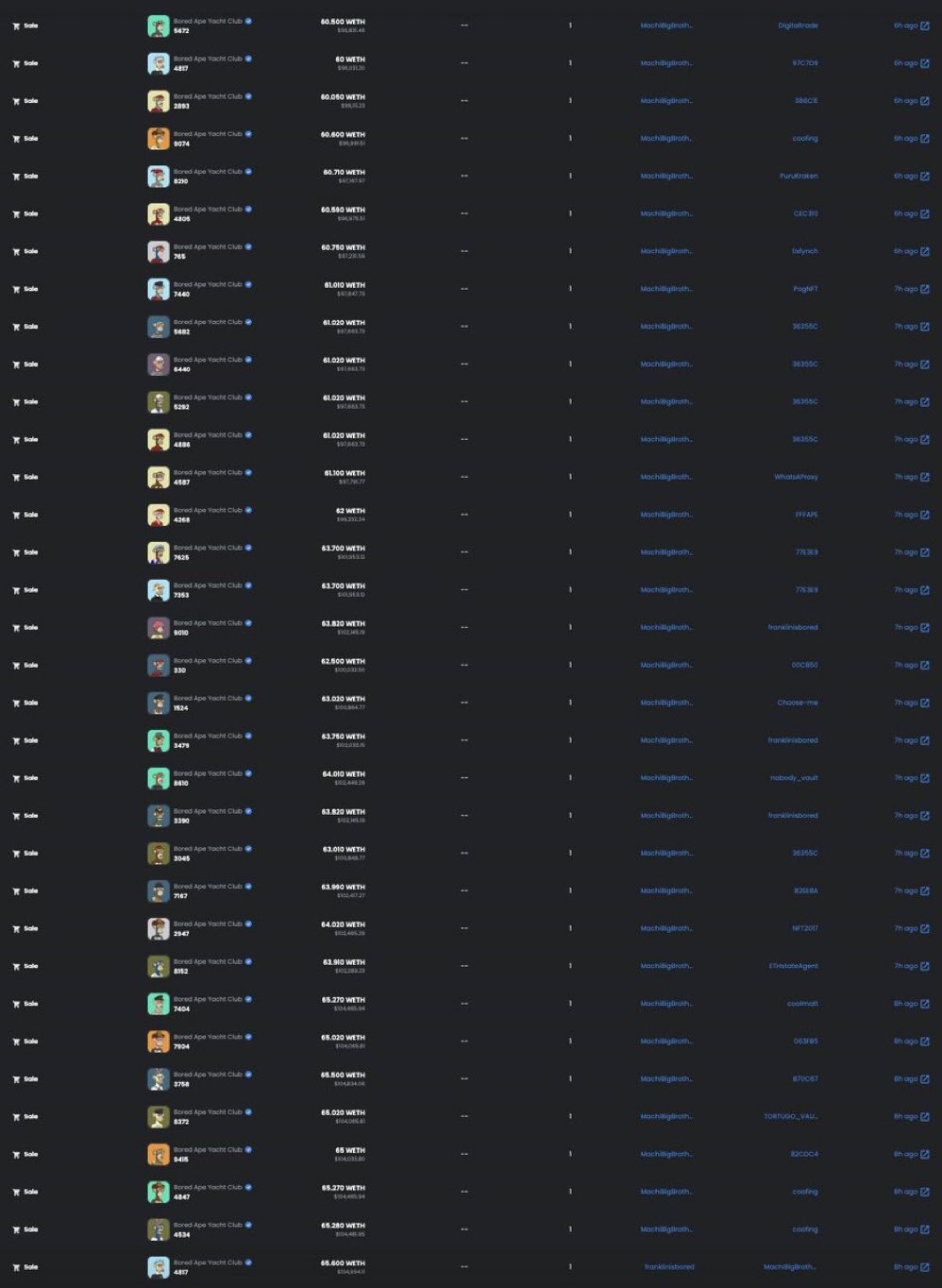This screenshot has height=1288, width=942.
Task: Open the external link icon for ape 4534
Action: coord(924,1229)
